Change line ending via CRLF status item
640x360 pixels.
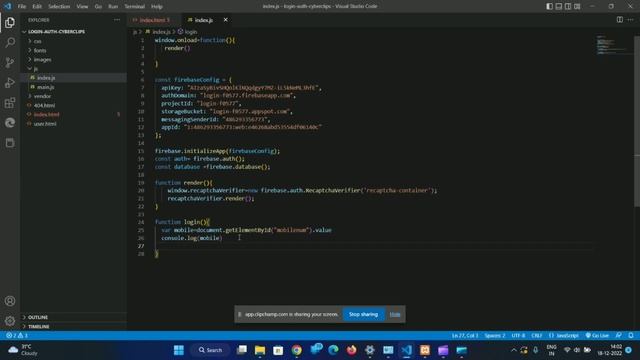[537, 336]
